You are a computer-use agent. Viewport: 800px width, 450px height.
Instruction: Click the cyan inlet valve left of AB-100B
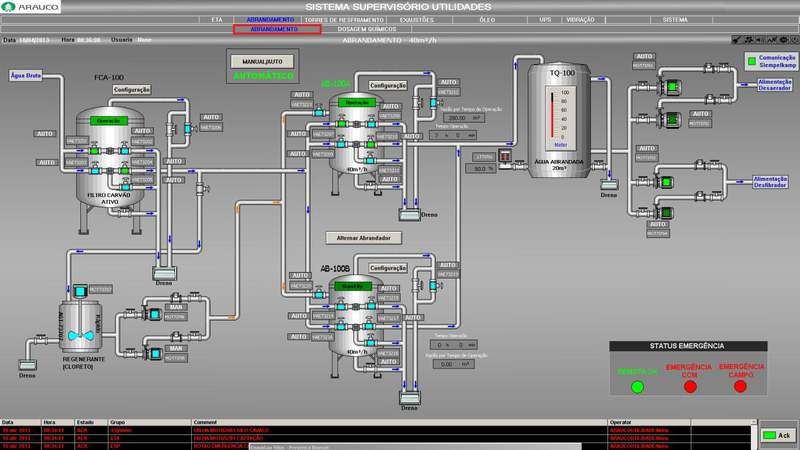[x=319, y=293]
